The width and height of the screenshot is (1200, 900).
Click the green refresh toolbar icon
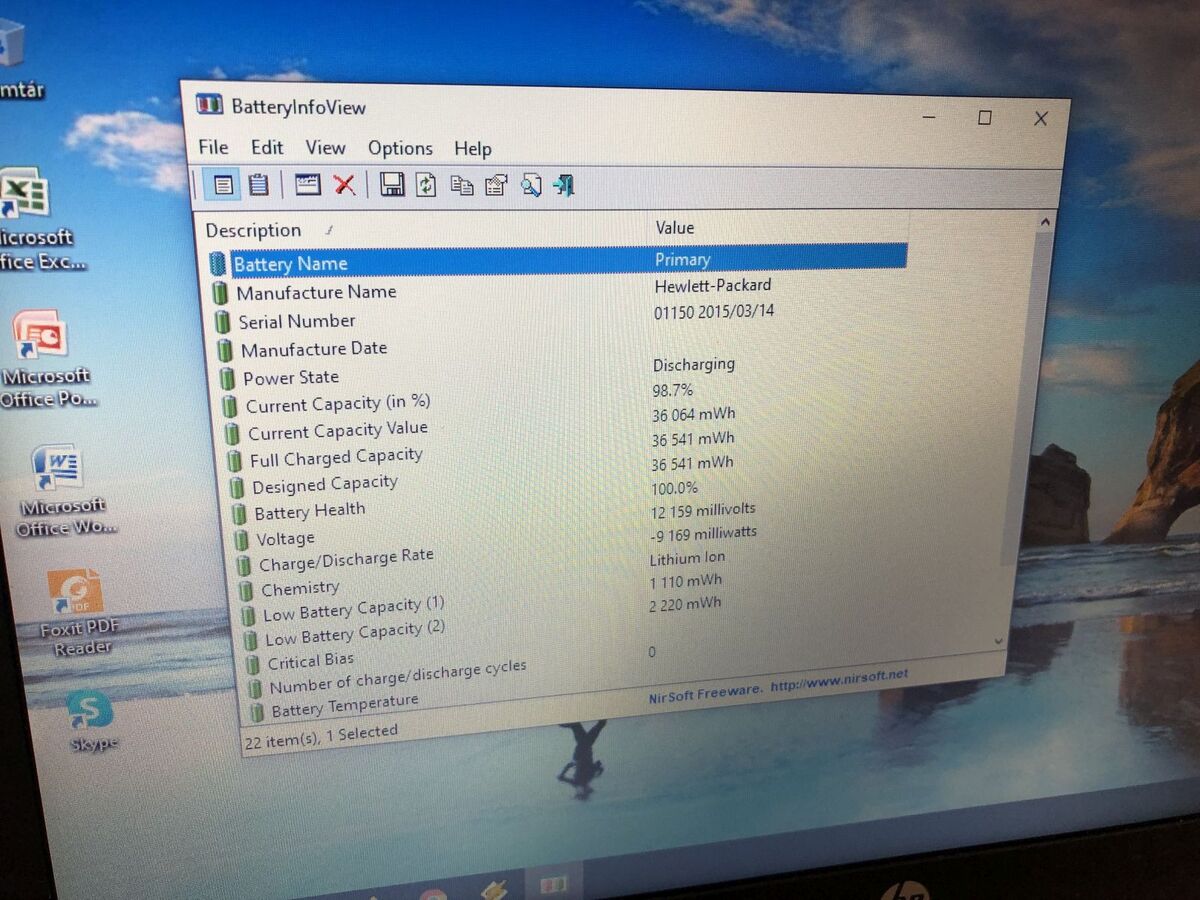[427, 185]
